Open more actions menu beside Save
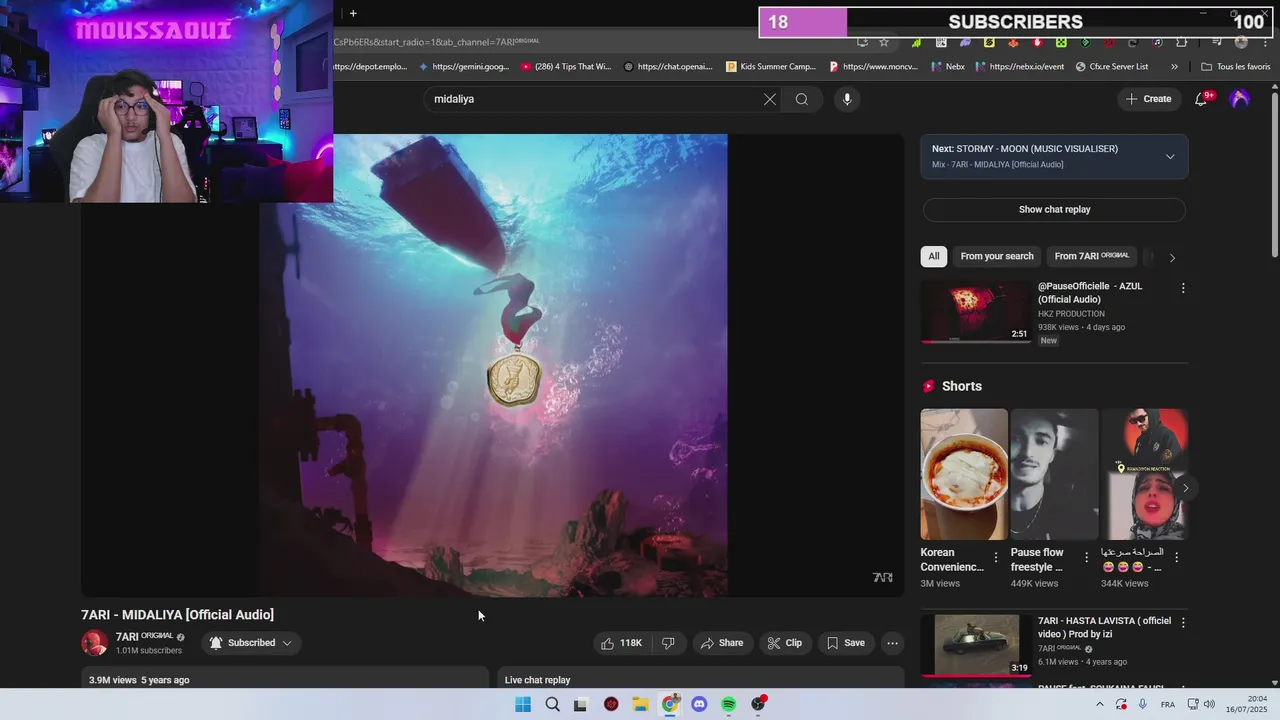1280x720 pixels. (893, 643)
